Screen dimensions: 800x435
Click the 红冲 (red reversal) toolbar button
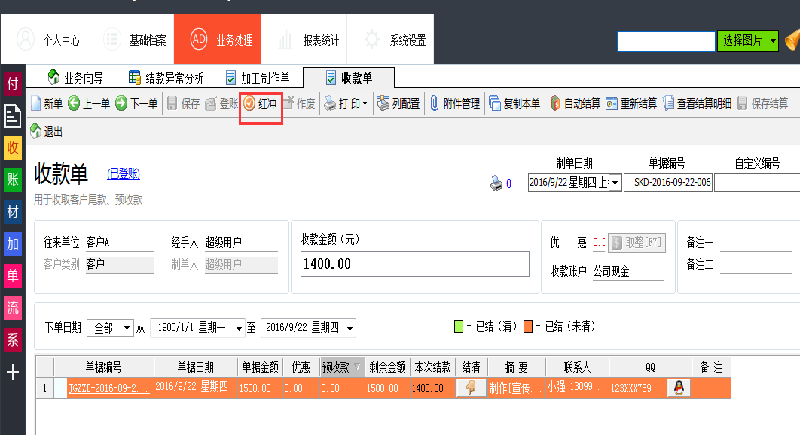(260, 103)
